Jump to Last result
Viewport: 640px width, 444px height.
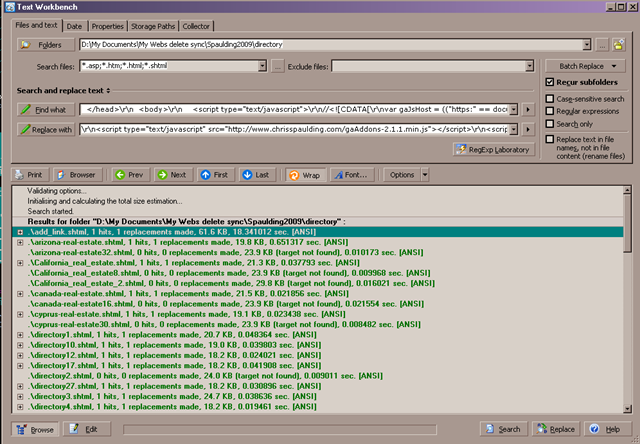point(257,175)
